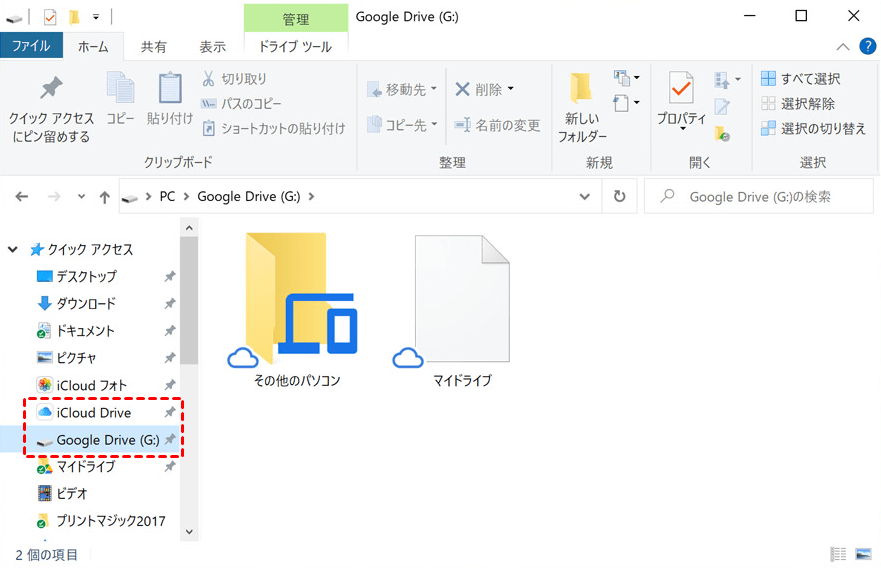Navigate up one folder level arrow
The width and height of the screenshot is (881, 568).
tap(105, 197)
